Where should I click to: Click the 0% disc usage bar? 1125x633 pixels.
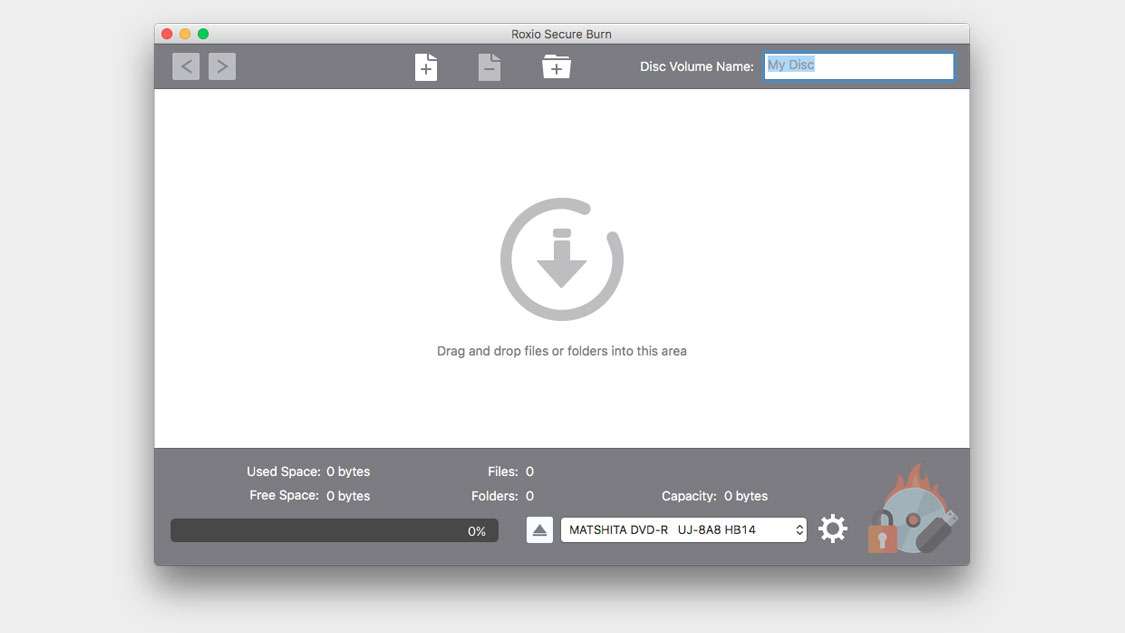point(334,531)
